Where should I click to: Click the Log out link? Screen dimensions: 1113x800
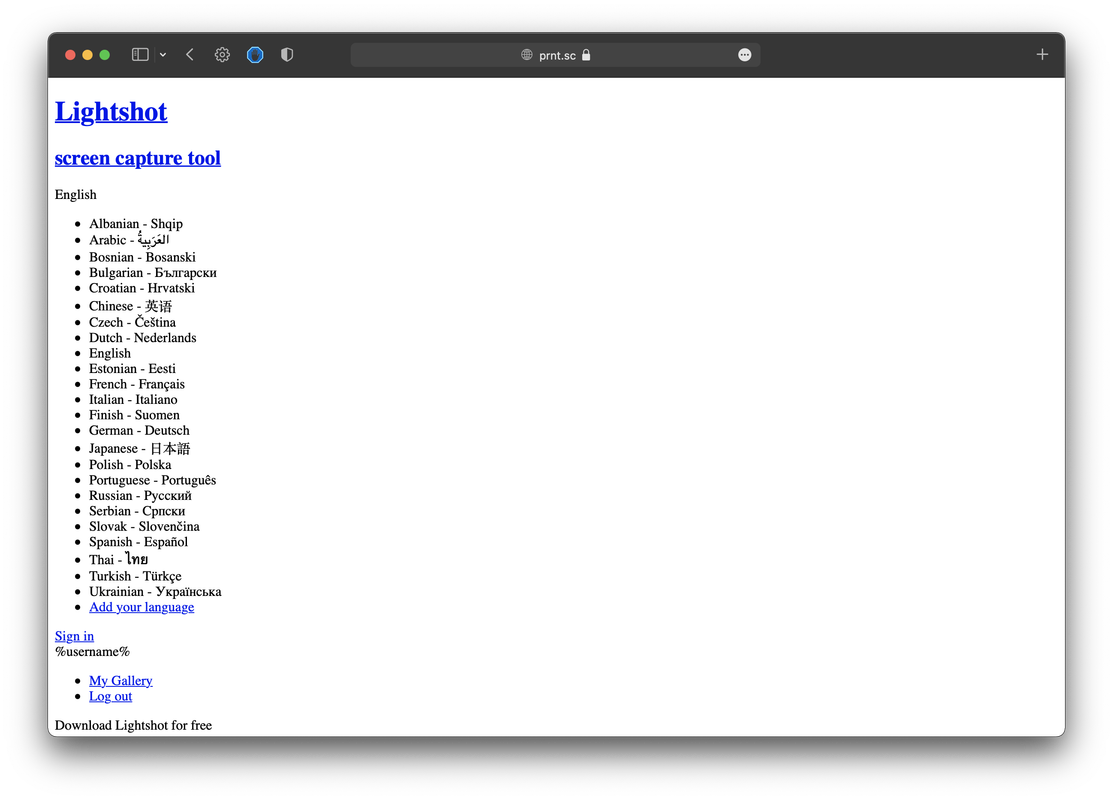111,696
